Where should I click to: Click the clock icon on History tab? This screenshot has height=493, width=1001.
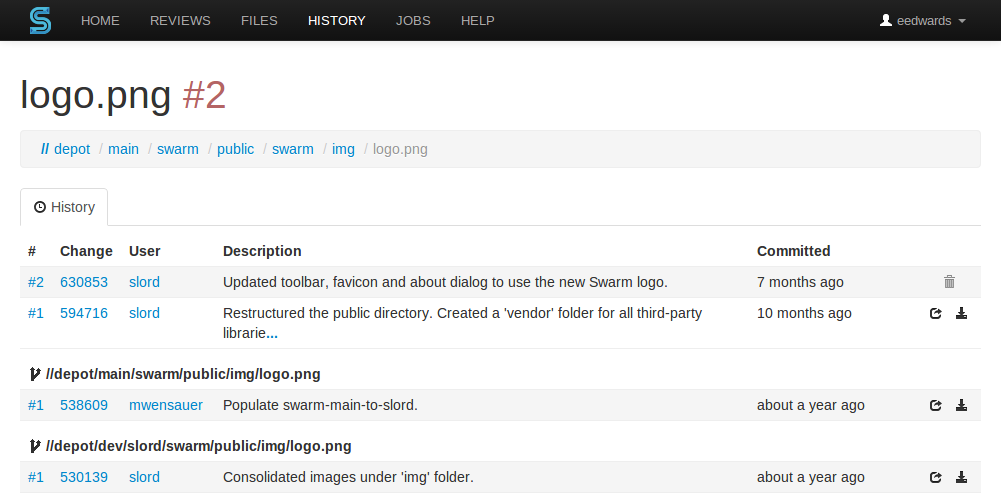pos(40,207)
